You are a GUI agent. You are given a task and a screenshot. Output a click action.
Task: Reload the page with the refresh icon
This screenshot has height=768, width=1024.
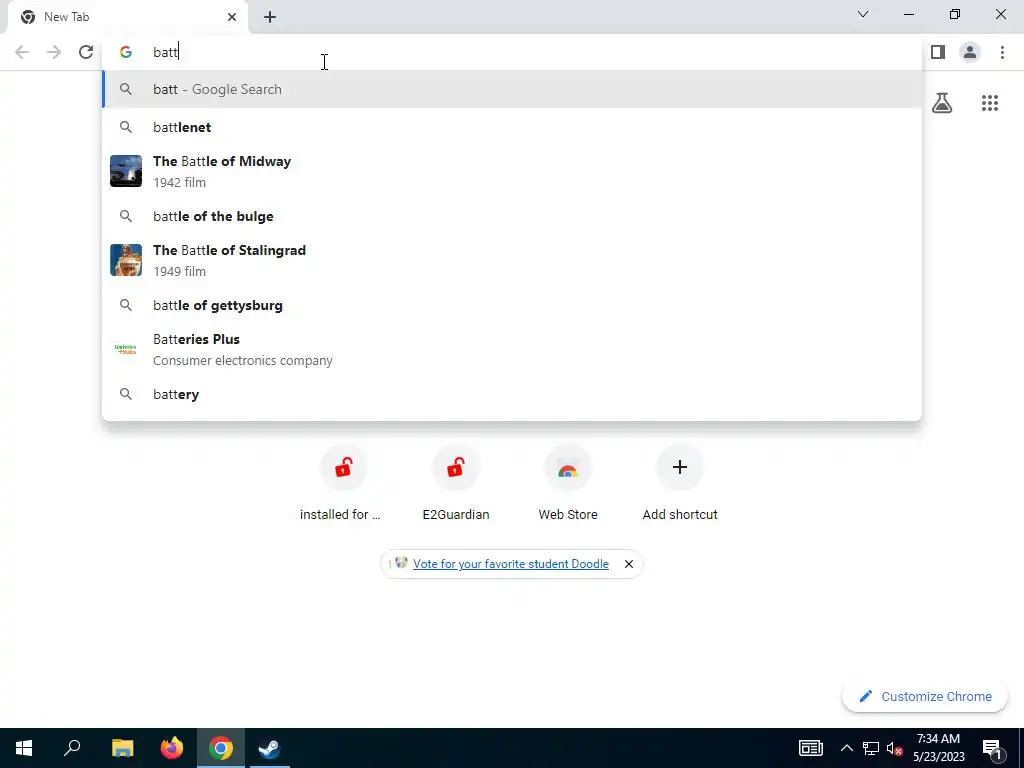[86, 52]
